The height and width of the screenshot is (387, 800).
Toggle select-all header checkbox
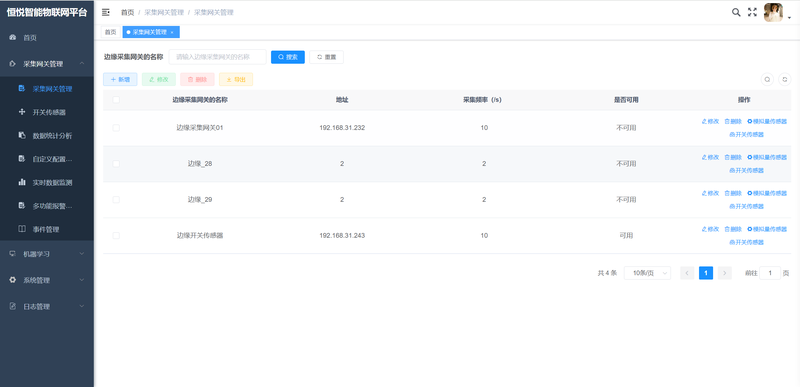[116, 100]
